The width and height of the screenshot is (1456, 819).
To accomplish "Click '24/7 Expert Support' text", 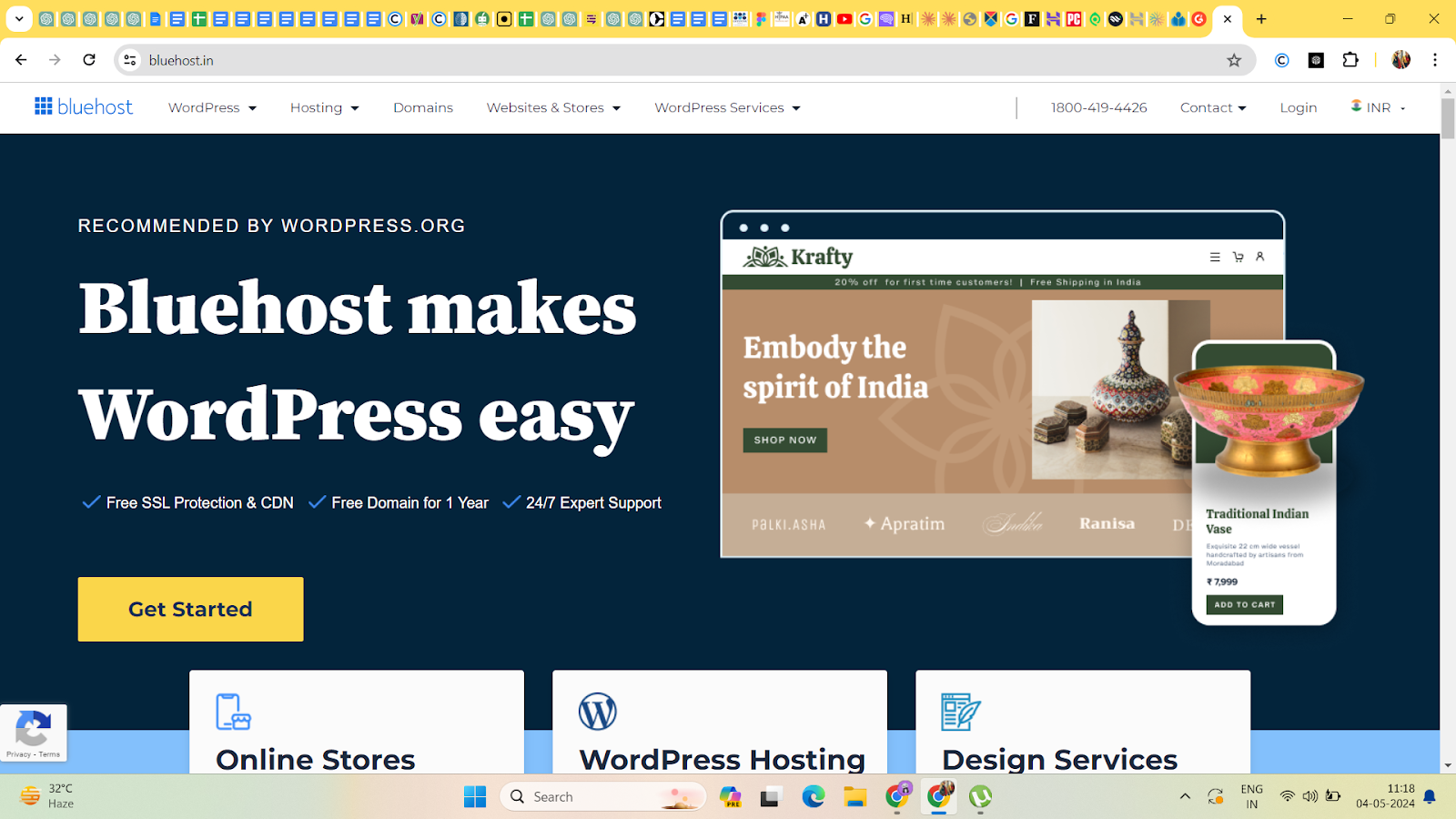I will pos(593,502).
